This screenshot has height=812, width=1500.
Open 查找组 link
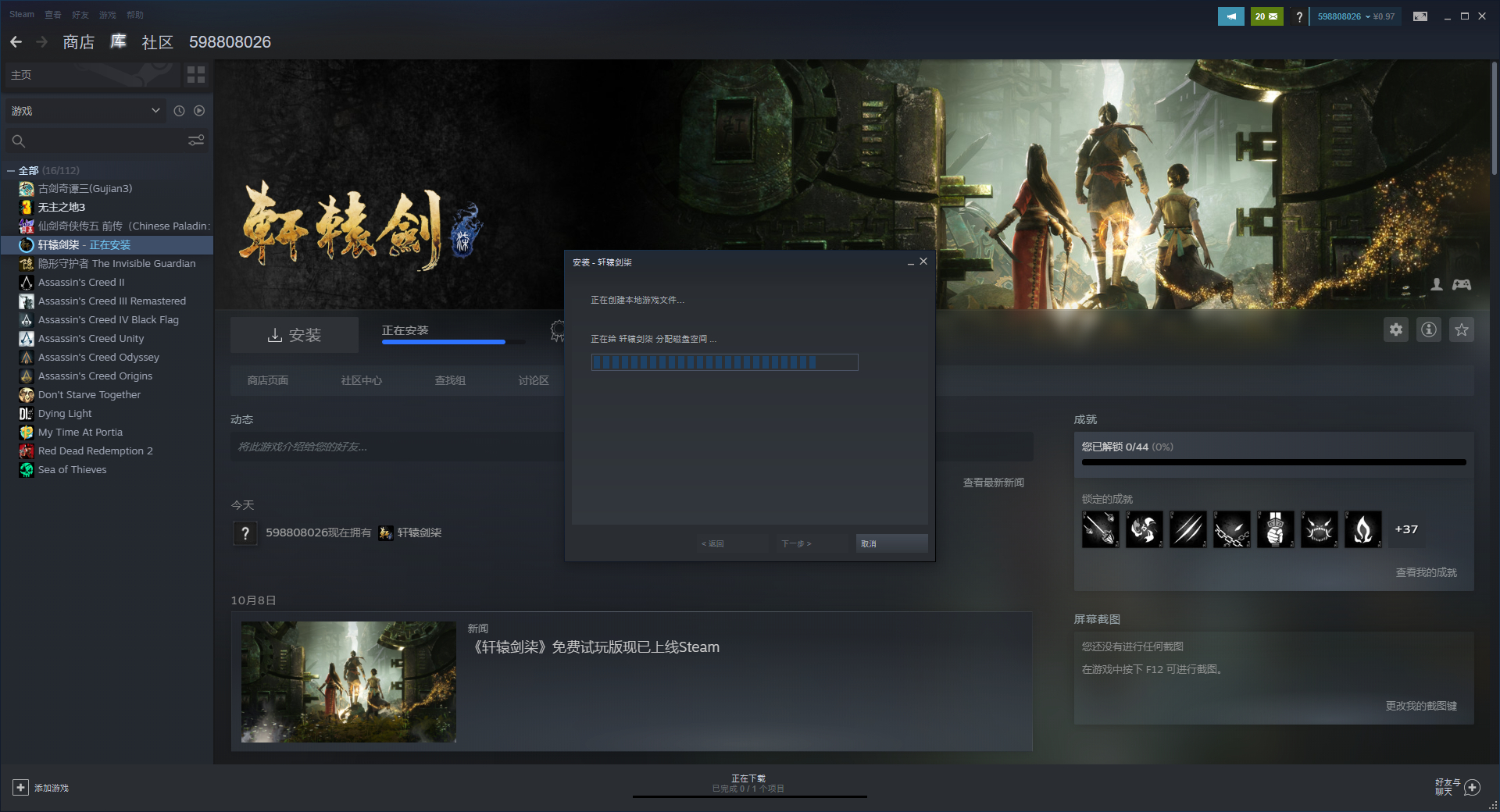[x=450, y=381]
